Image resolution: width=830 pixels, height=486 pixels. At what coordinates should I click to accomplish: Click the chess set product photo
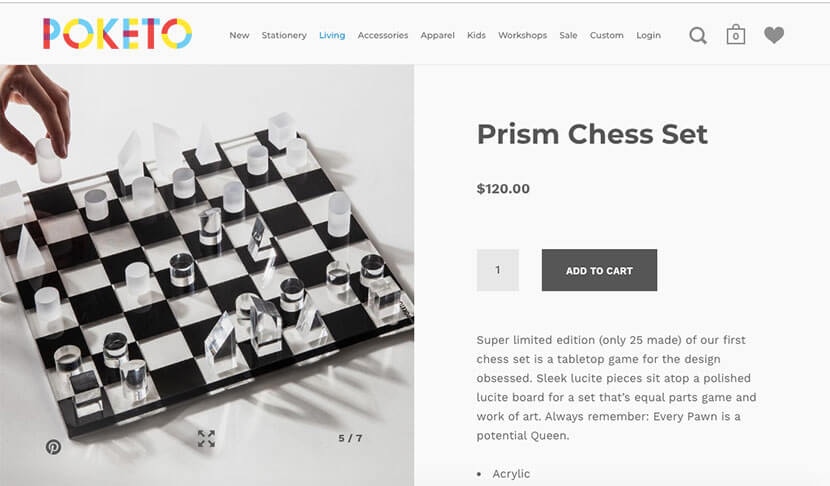pyautogui.click(x=207, y=260)
